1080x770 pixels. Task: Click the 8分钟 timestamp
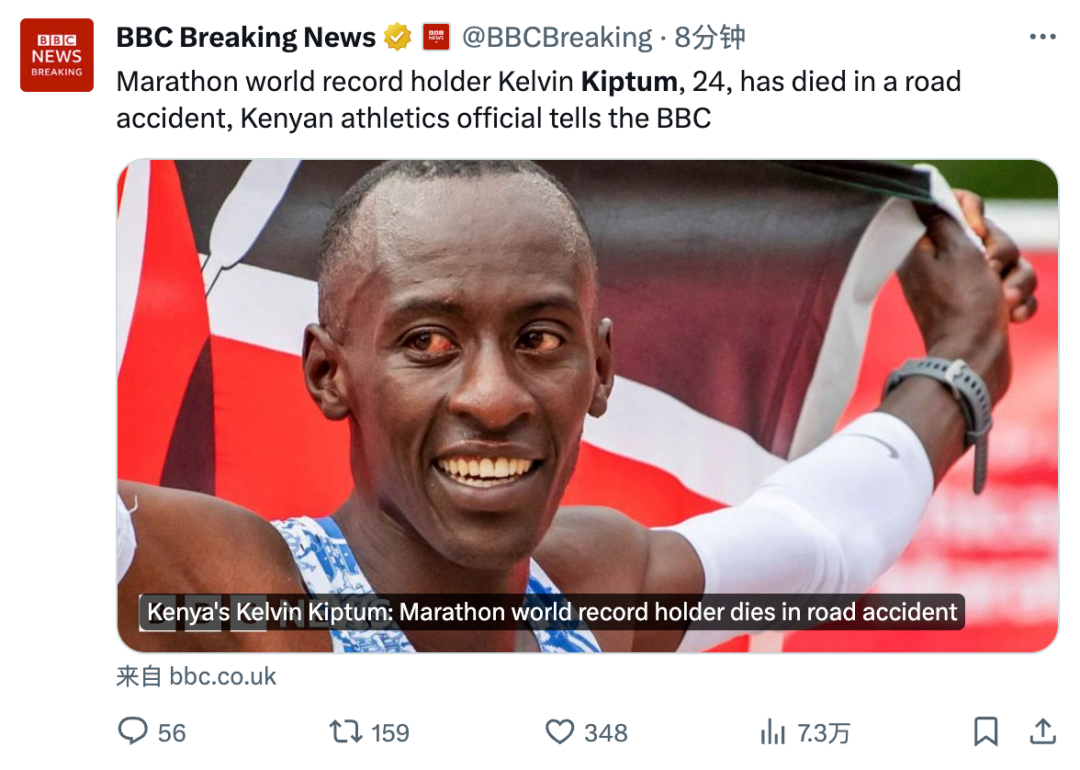coord(709,37)
